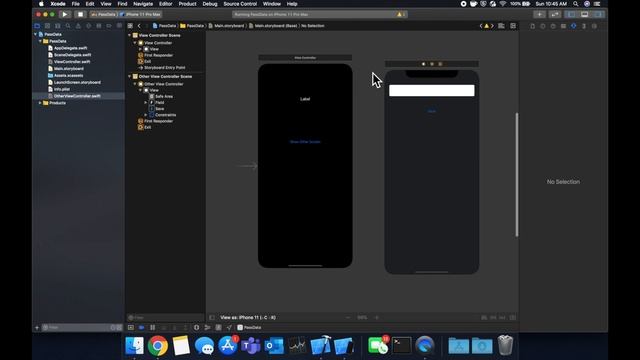Click the text field in second scene
This screenshot has width=640, height=360.
coord(431,91)
